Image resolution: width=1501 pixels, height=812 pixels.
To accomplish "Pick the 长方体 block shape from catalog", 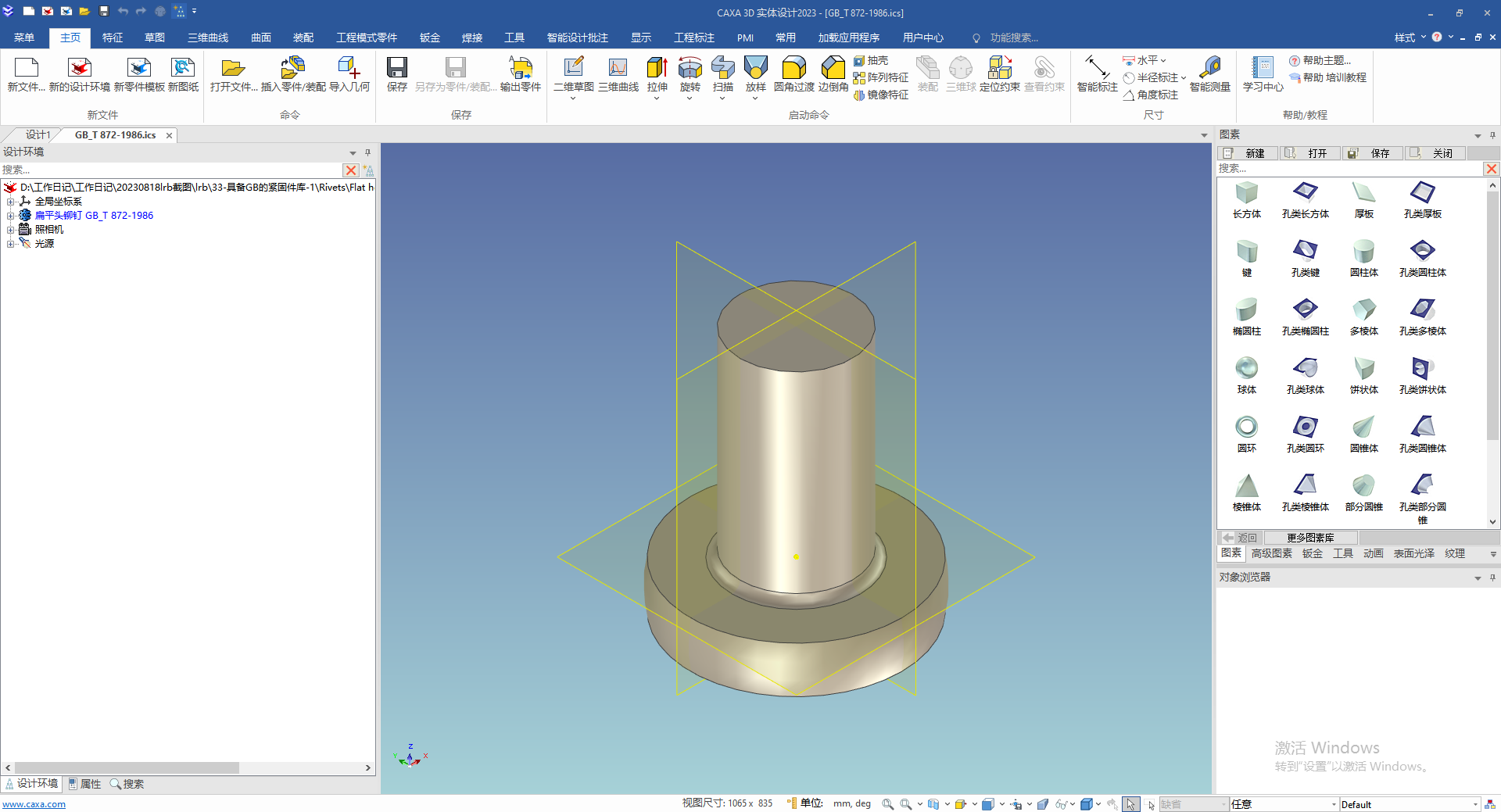I will [1246, 199].
